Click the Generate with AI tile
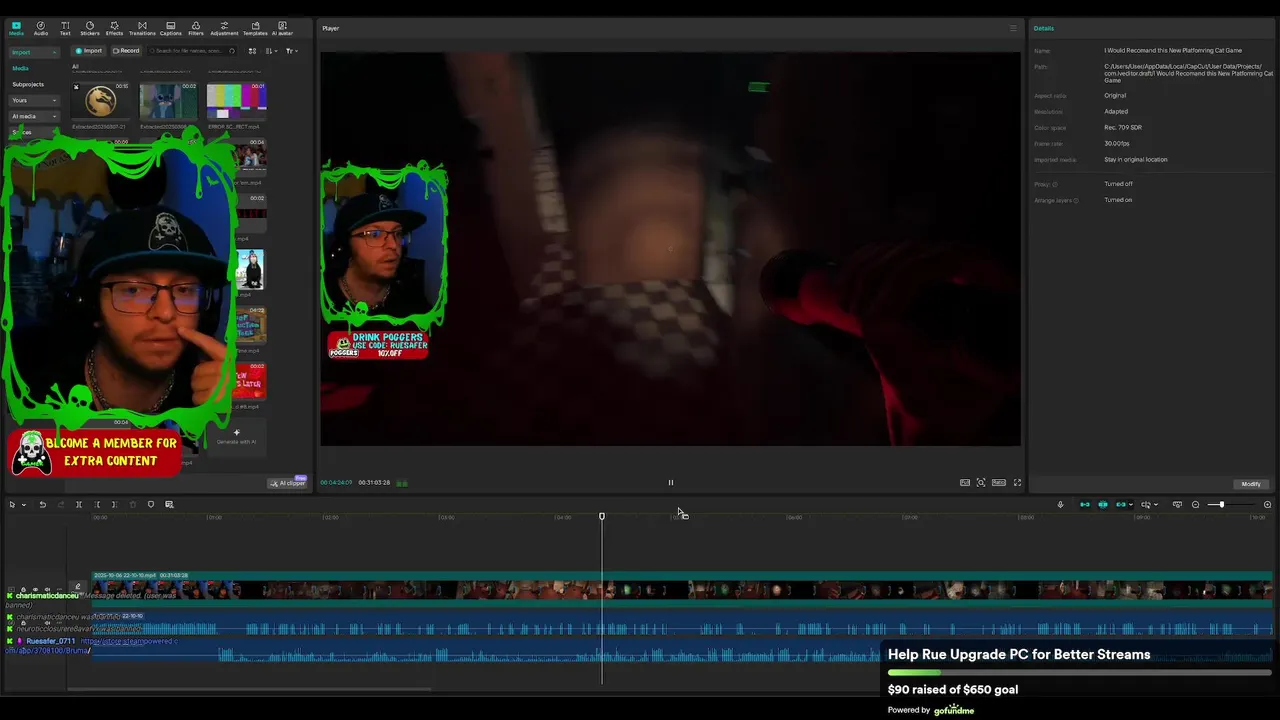Image resolution: width=1280 pixels, height=720 pixels. click(236, 437)
